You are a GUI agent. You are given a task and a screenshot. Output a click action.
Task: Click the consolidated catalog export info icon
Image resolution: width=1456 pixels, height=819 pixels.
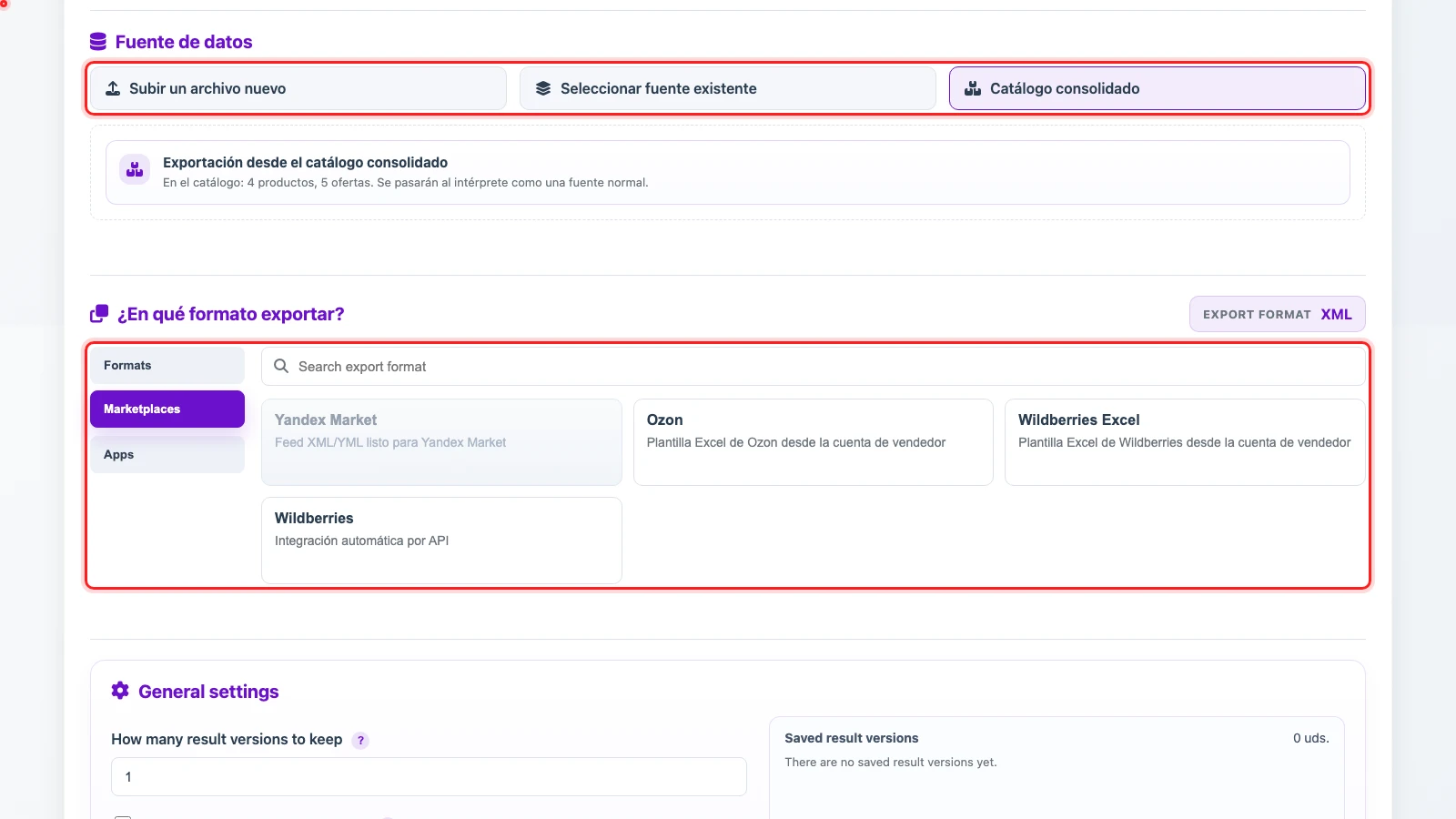point(135,169)
